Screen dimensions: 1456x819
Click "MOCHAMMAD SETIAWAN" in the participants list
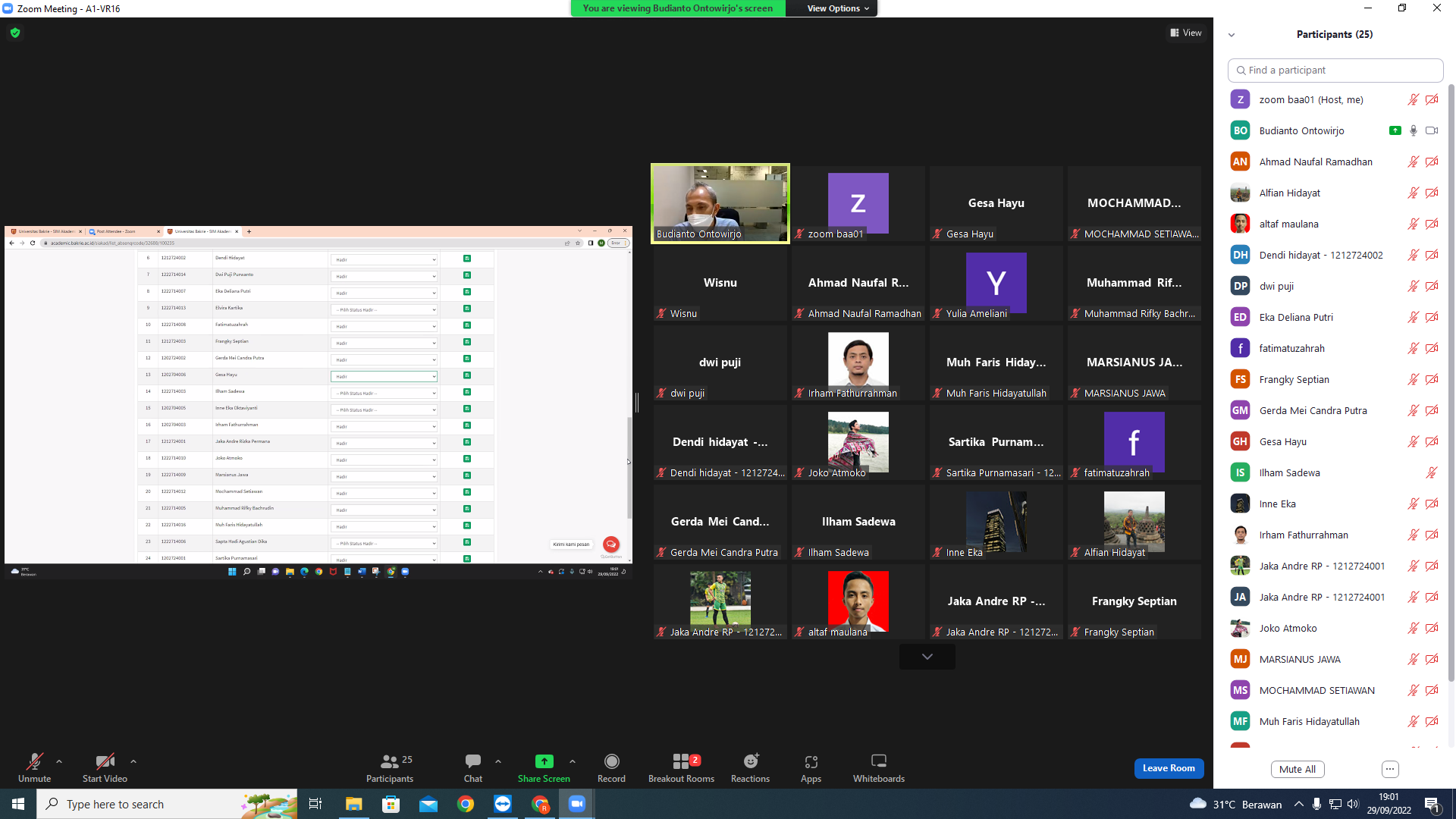click(x=1316, y=690)
